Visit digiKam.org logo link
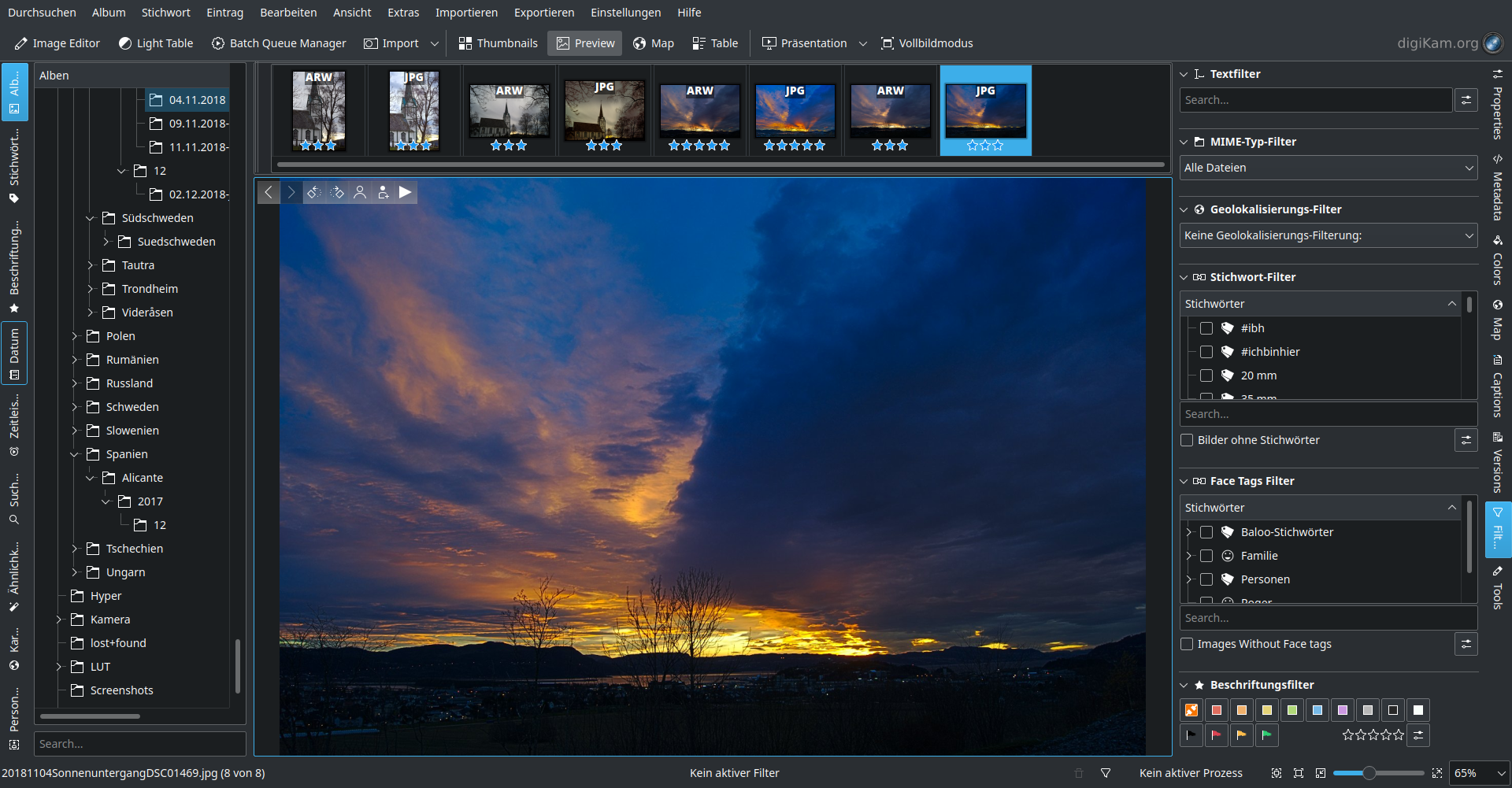 pos(1450,43)
